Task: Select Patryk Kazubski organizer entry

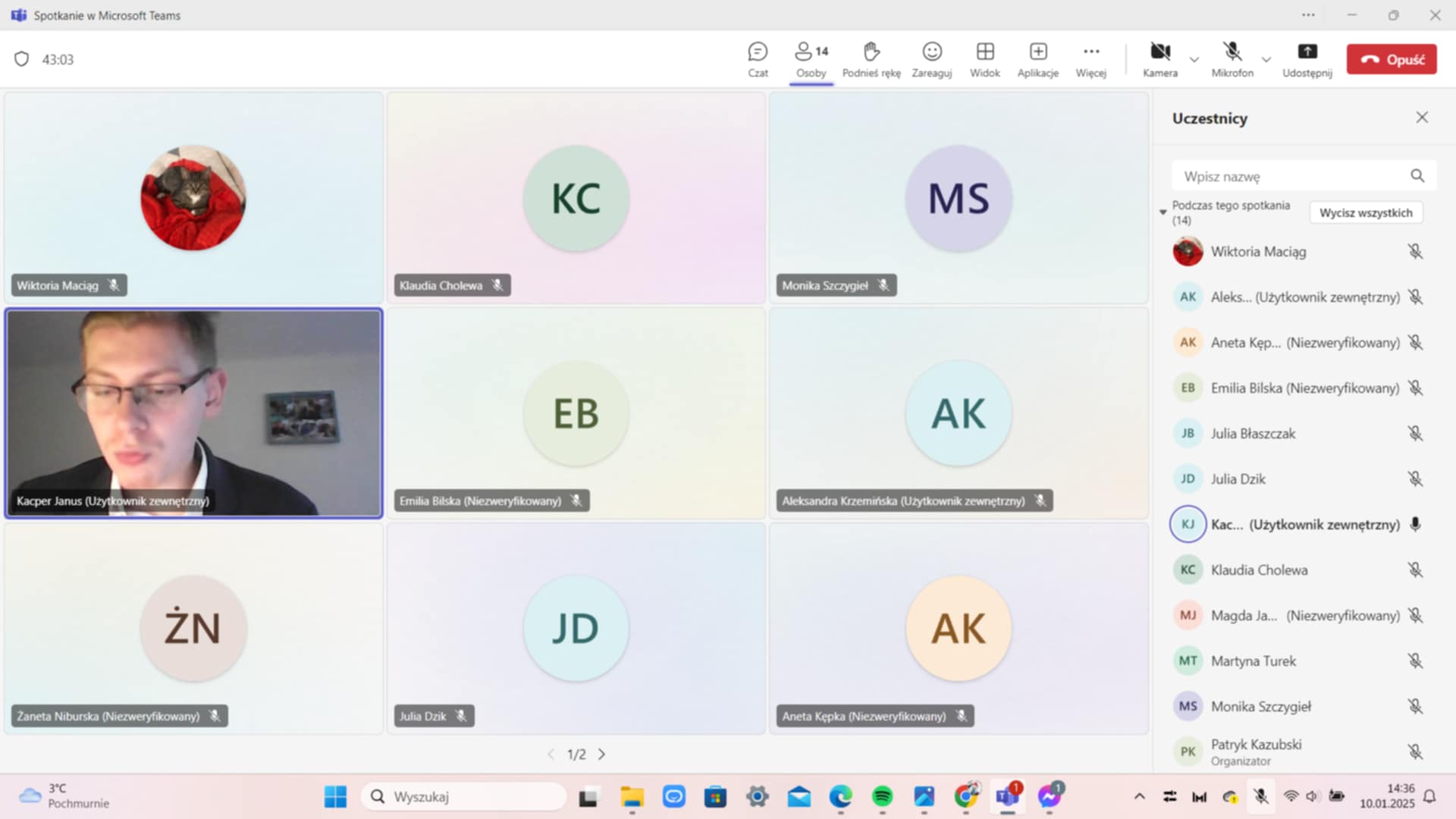Action: pyautogui.click(x=1298, y=752)
